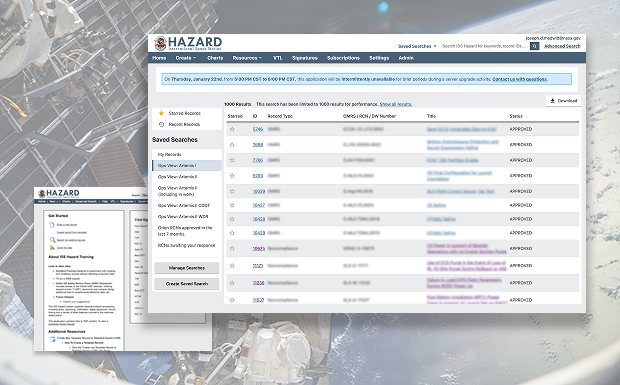Click the ID column header
This screenshot has height=385, width=620.
point(255,116)
